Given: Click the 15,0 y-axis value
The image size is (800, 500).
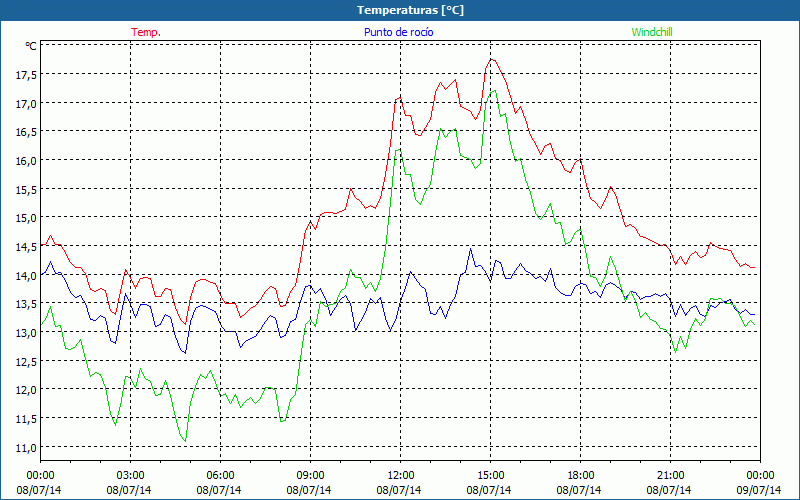Looking at the screenshot, I should (26, 218).
